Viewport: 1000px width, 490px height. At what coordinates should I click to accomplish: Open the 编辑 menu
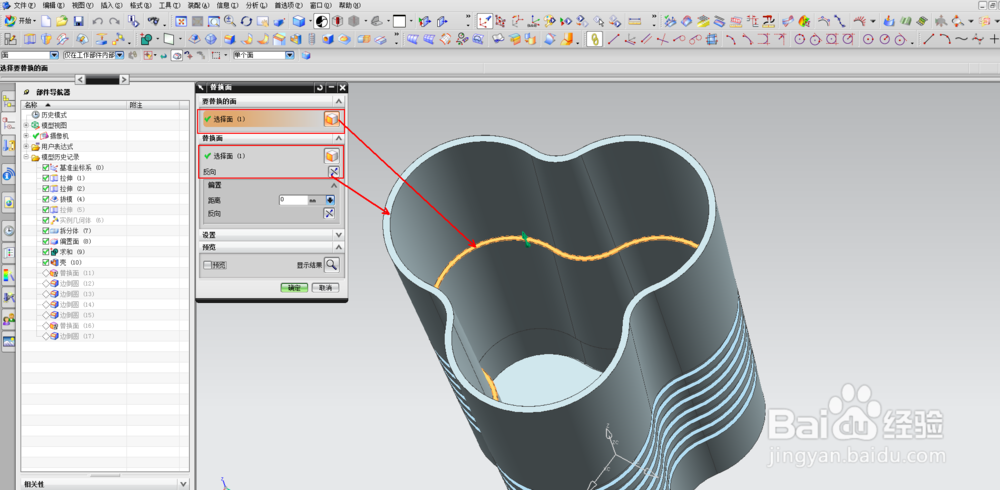click(52, 4)
